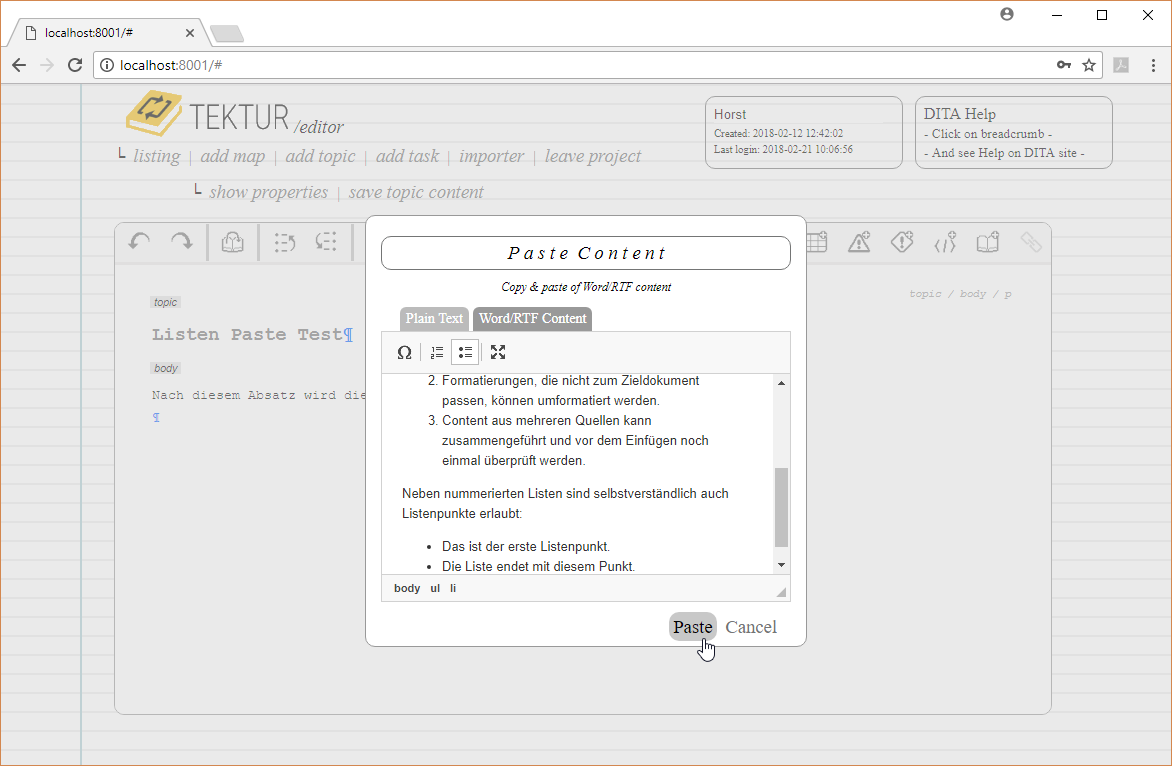1172x766 pixels.
Task: Click the 'show properties' link
Action: coord(268,192)
